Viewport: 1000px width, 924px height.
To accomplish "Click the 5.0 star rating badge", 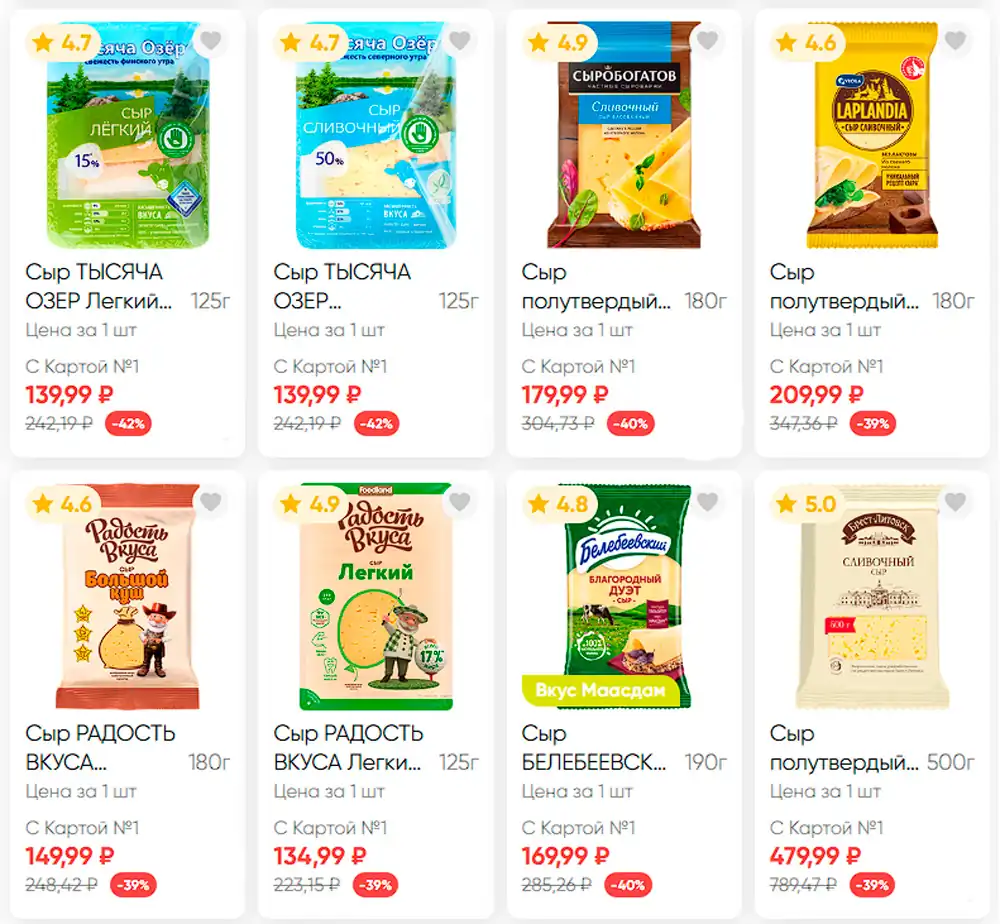I will tap(808, 504).
